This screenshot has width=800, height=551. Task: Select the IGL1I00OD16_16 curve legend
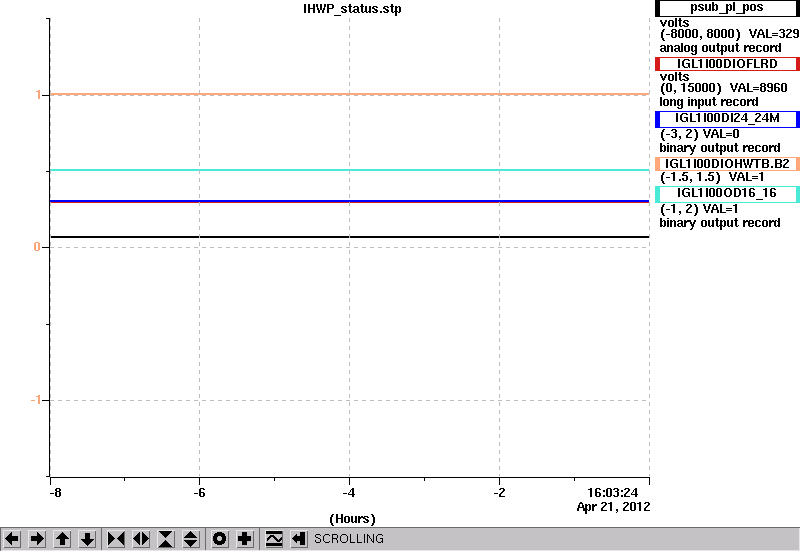coord(727,194)
